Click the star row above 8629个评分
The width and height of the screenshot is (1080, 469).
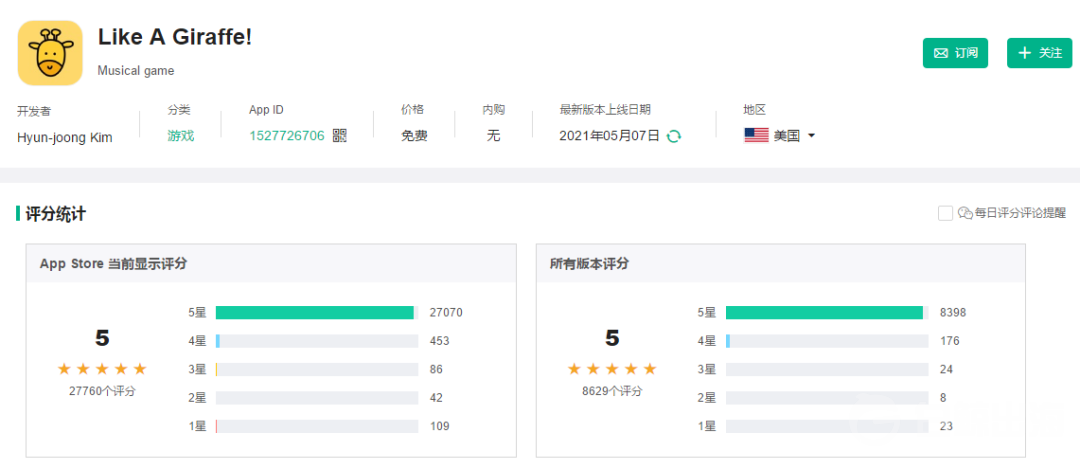pos(612,369)
